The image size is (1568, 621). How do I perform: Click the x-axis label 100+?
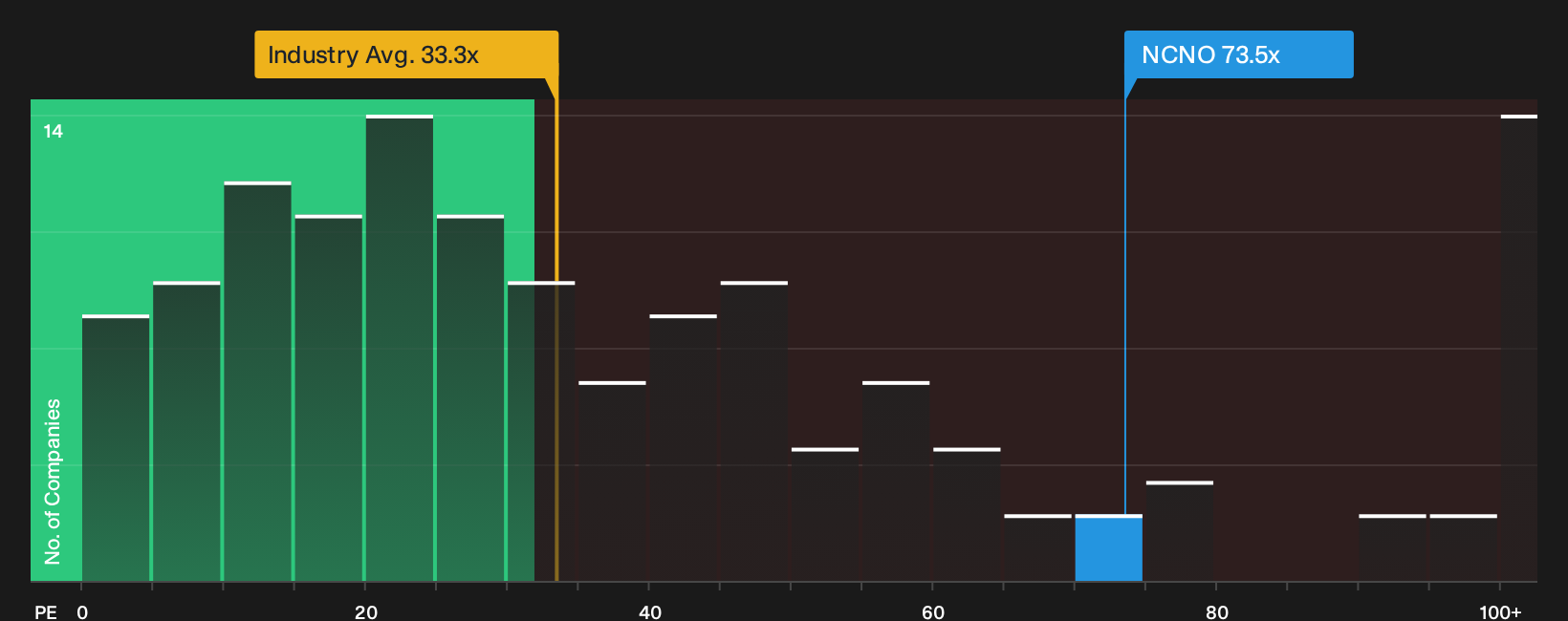(1500, 611)
